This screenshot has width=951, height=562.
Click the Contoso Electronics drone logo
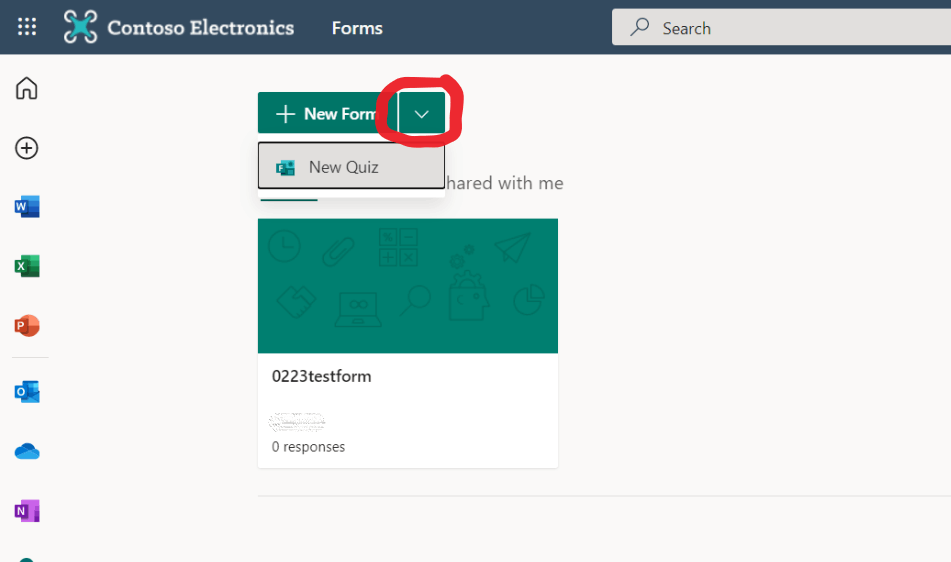[x=80, y=27]
